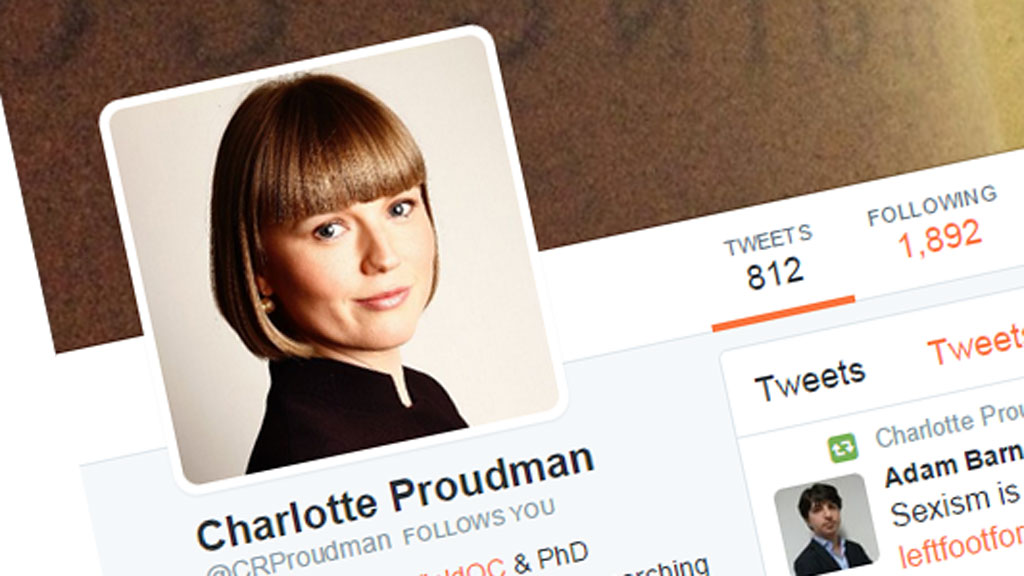Click the 812 tweets count number
Viewport: 1024px width, 576px height.
coord(775,274)
